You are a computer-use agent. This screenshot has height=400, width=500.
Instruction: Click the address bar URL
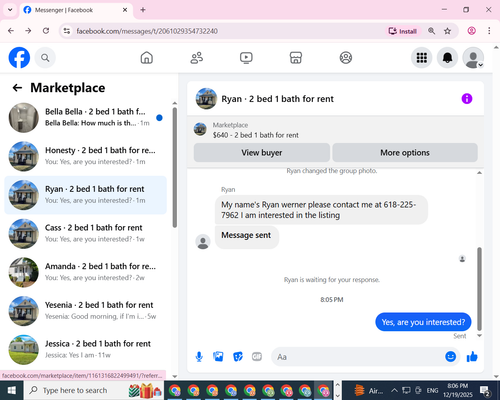click(147, 31)
